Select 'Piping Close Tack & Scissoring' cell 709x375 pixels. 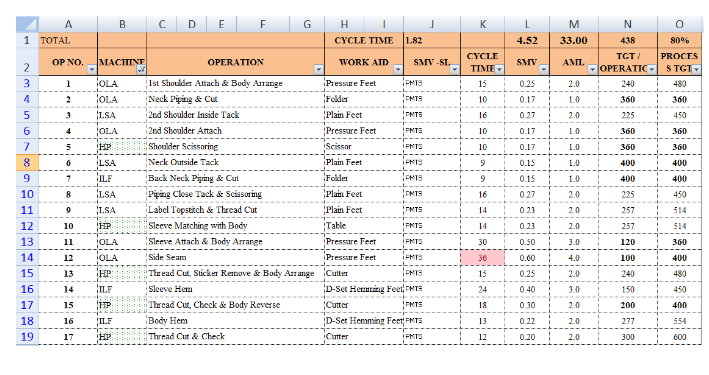coord(236,194)
